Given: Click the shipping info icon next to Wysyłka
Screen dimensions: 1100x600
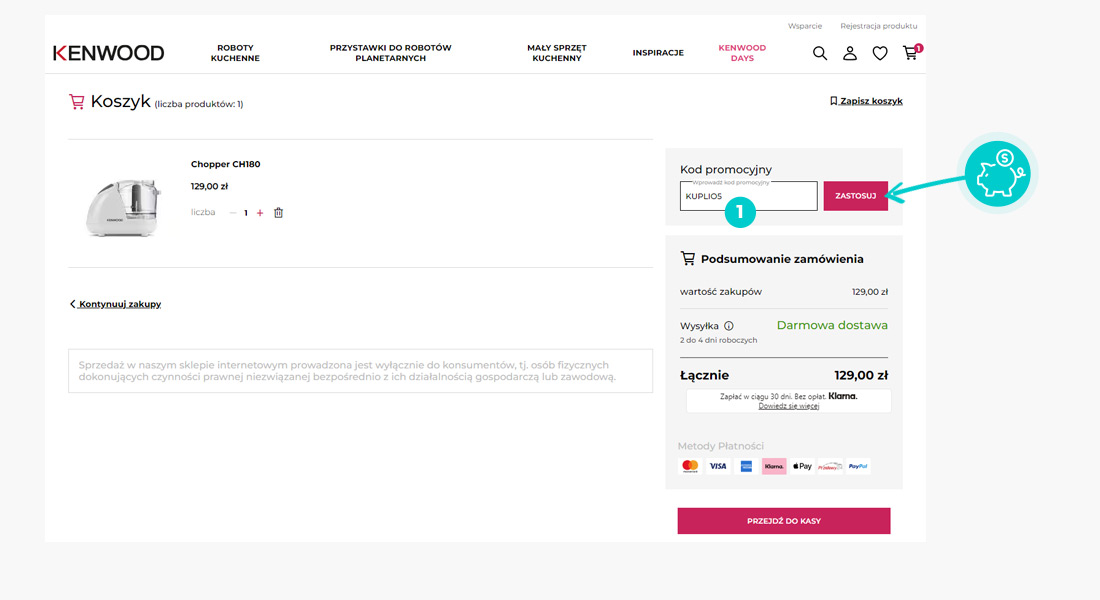Looking at the screenshot, I should 729,326.
